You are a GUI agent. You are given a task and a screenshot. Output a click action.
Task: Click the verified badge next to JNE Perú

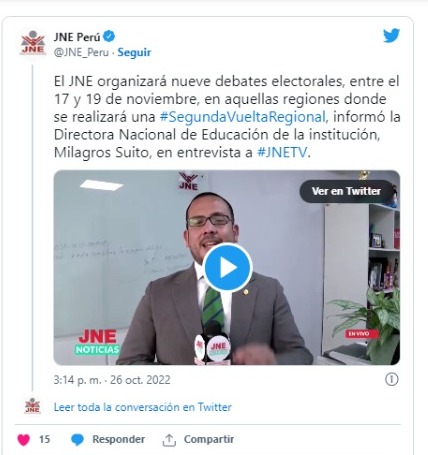[109, 36]
